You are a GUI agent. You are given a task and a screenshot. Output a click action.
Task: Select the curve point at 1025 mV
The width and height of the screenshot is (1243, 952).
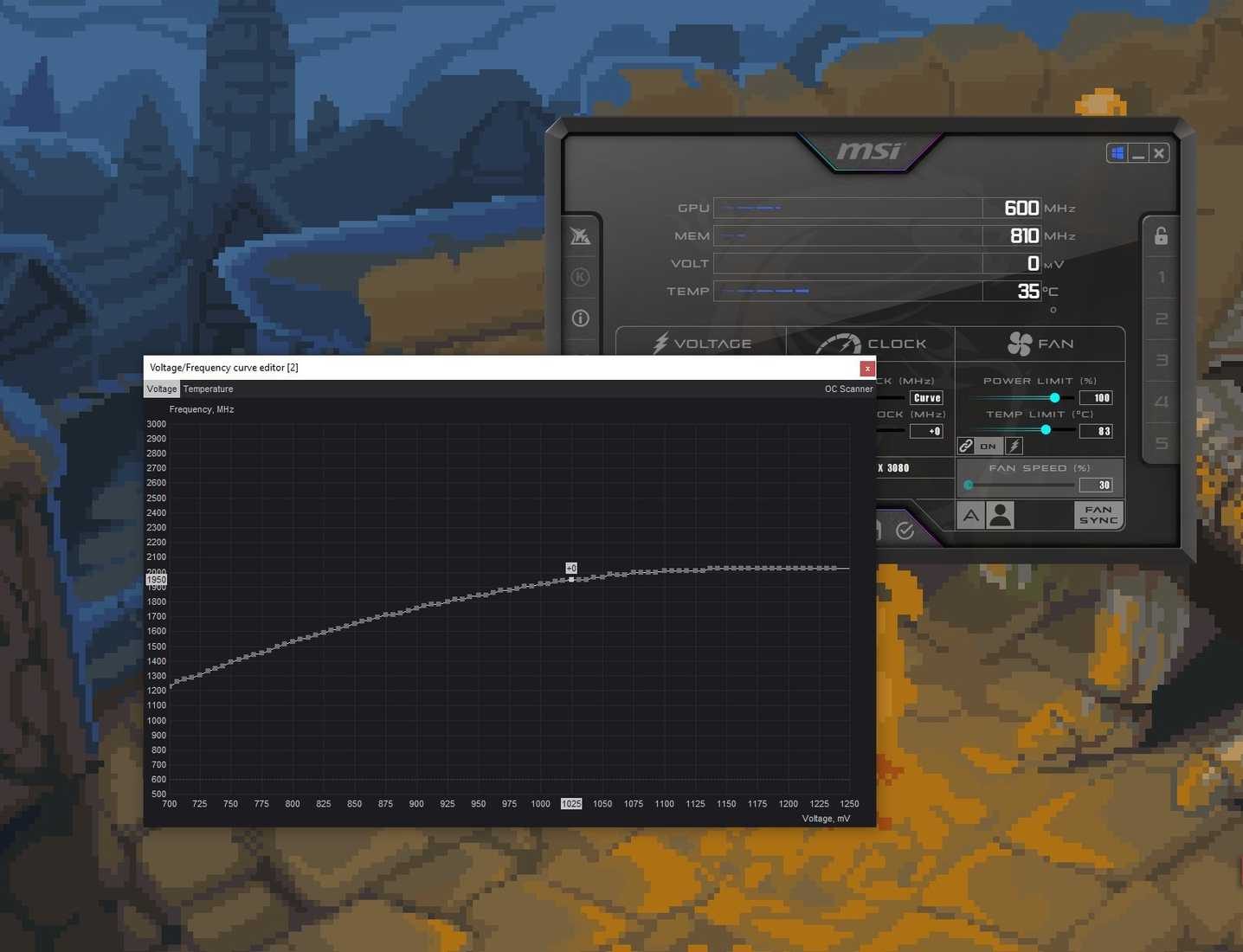(571, 578)
